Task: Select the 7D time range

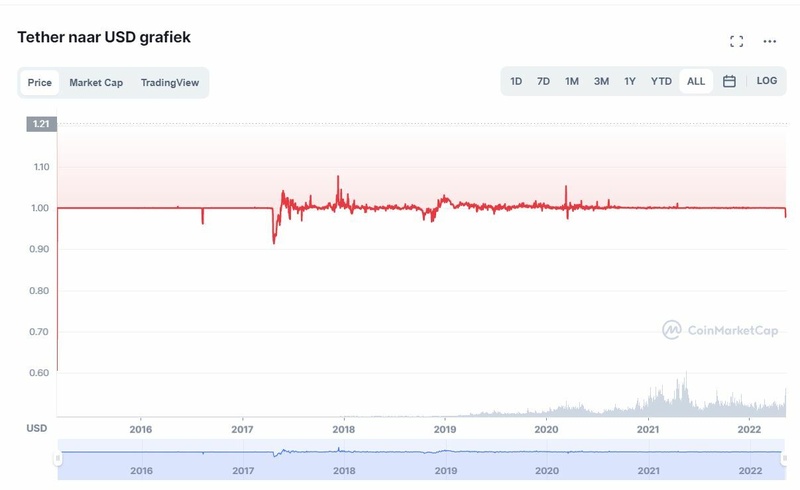Action: 543,81
